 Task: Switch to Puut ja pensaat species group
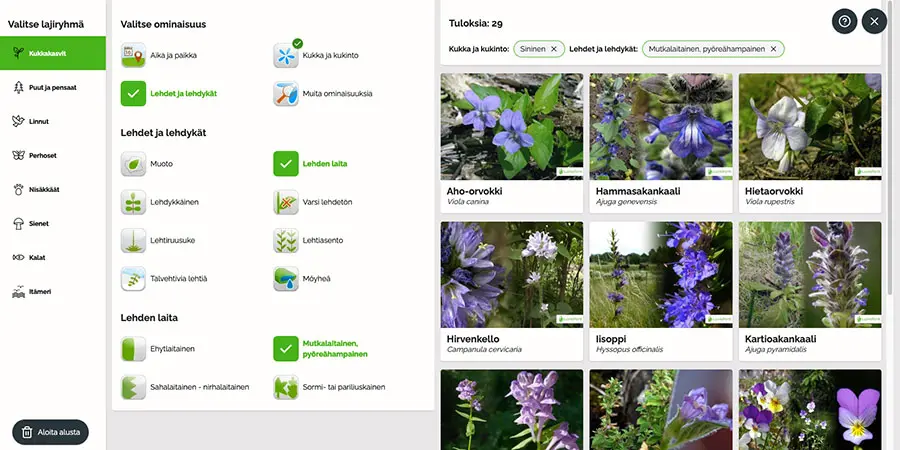click(52, 87)
